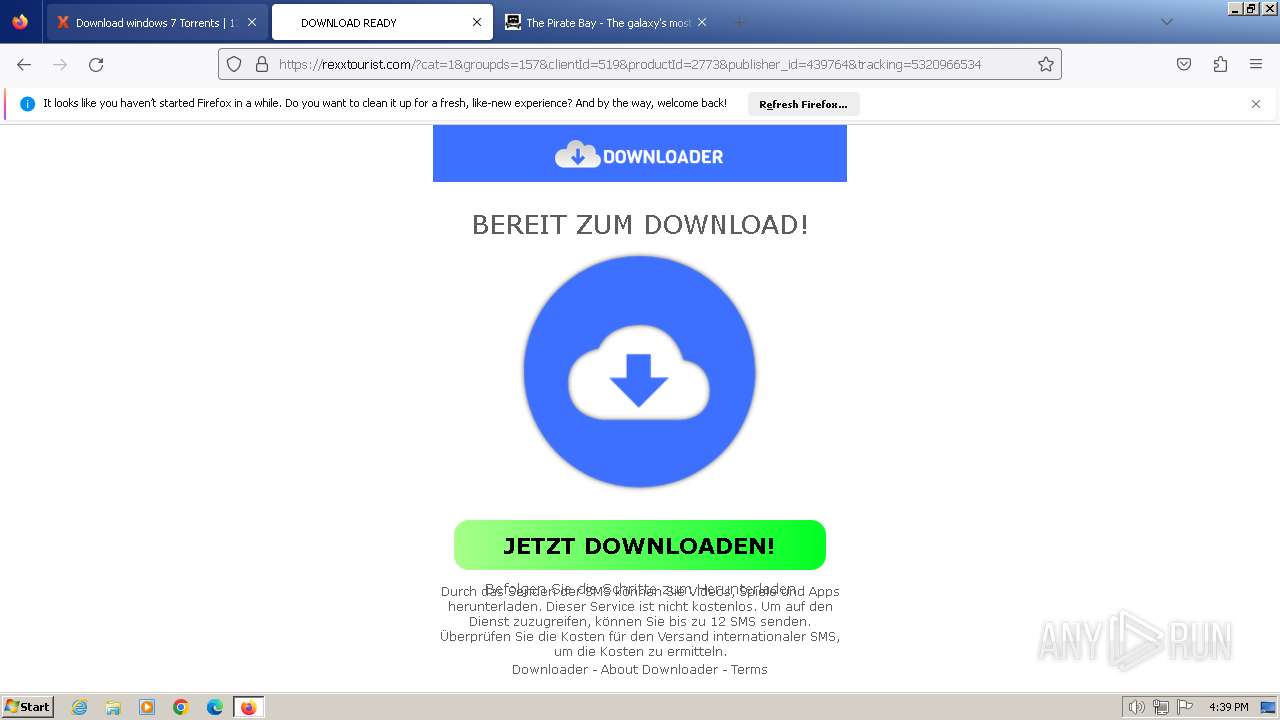Open the Terms footer link
The height and width of the screenshot is (720, 1280).
click(749, 670)
